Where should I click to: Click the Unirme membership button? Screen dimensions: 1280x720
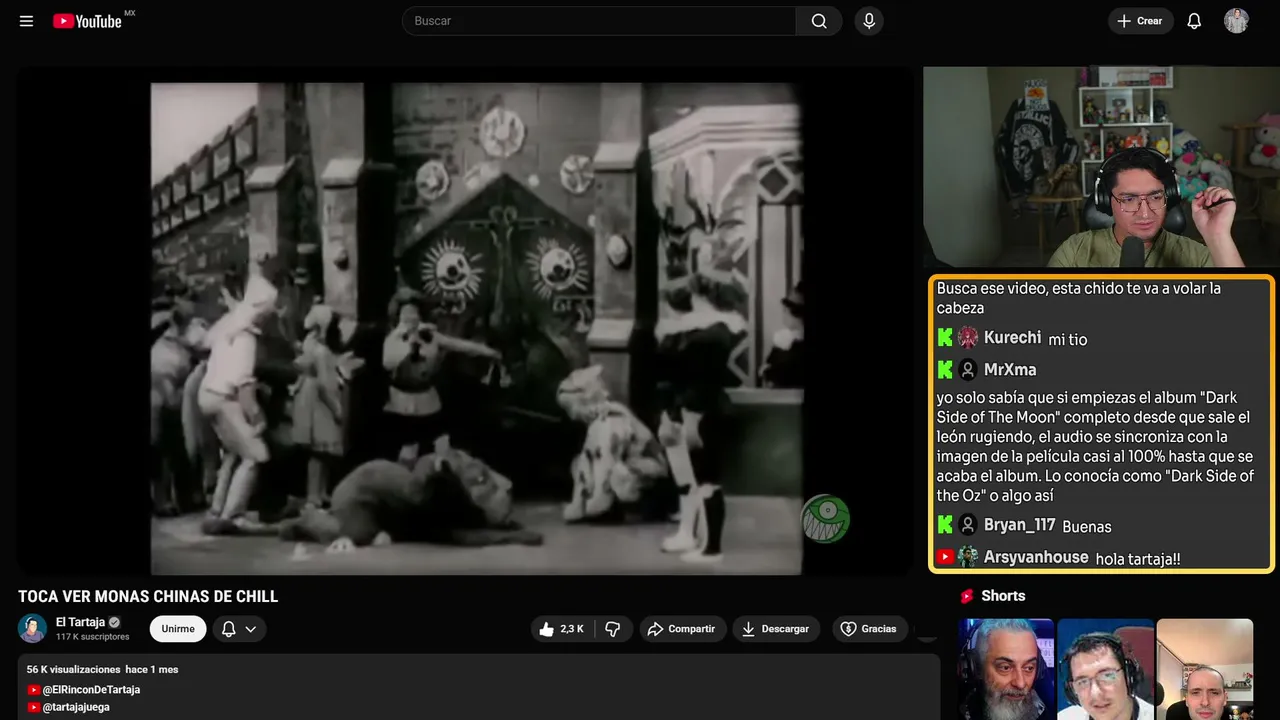(x=178, y=629)
